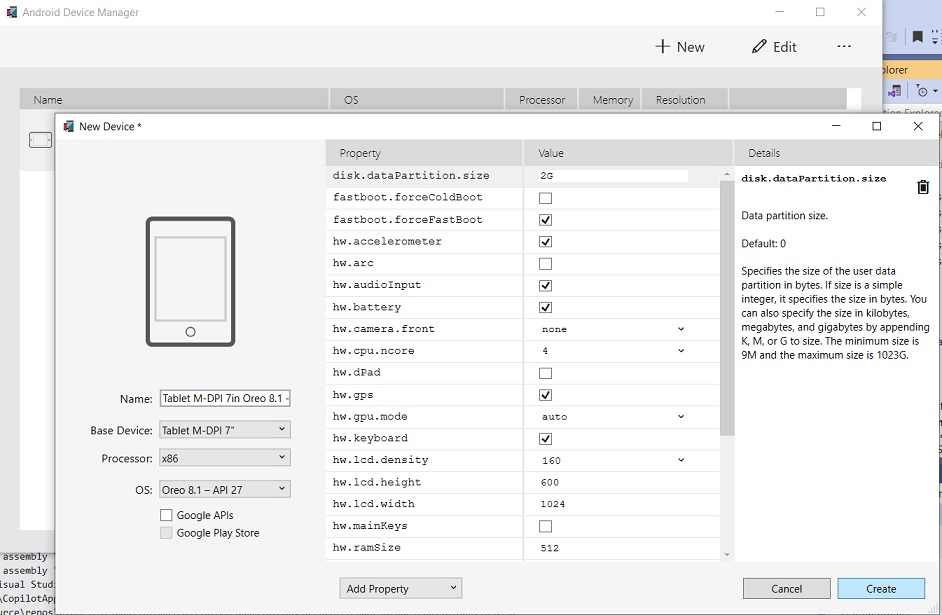
Task: Toggle hw.gps checkbox
Action: point(545,395)
